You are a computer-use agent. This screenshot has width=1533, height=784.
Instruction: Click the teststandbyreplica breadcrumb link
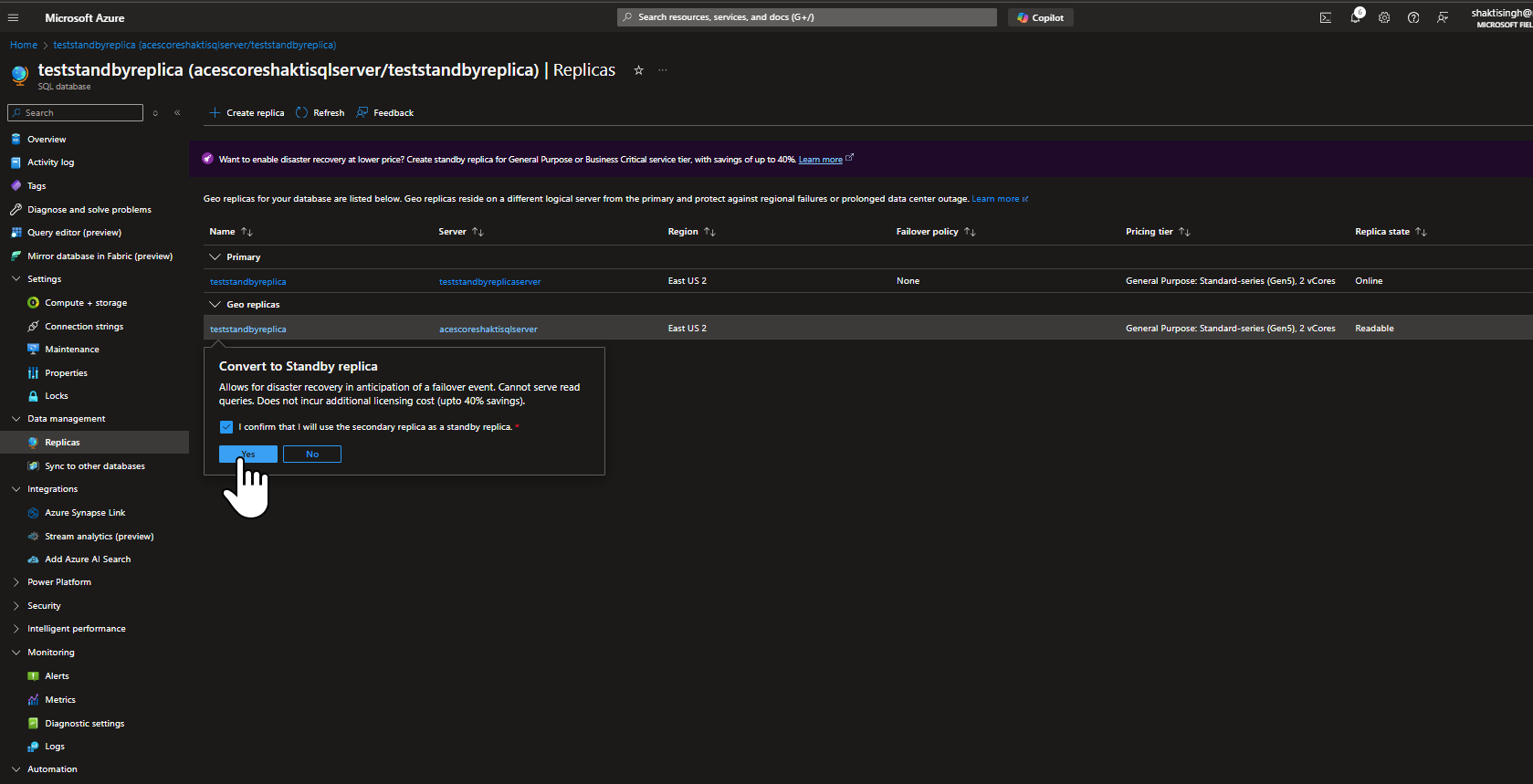pos(194,45)
